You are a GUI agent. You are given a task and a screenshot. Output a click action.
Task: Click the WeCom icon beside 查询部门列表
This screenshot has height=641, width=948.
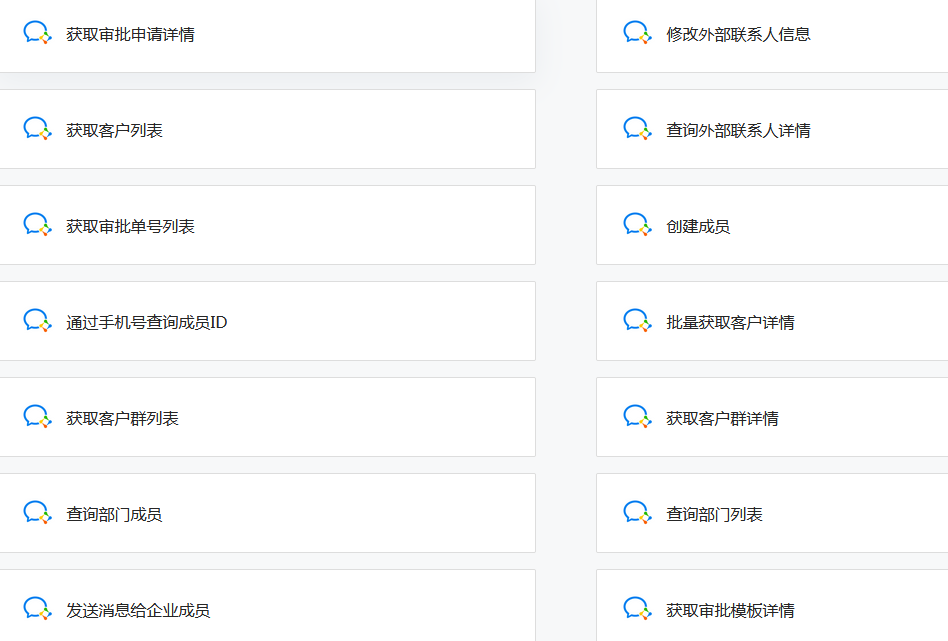pos(637,512)
